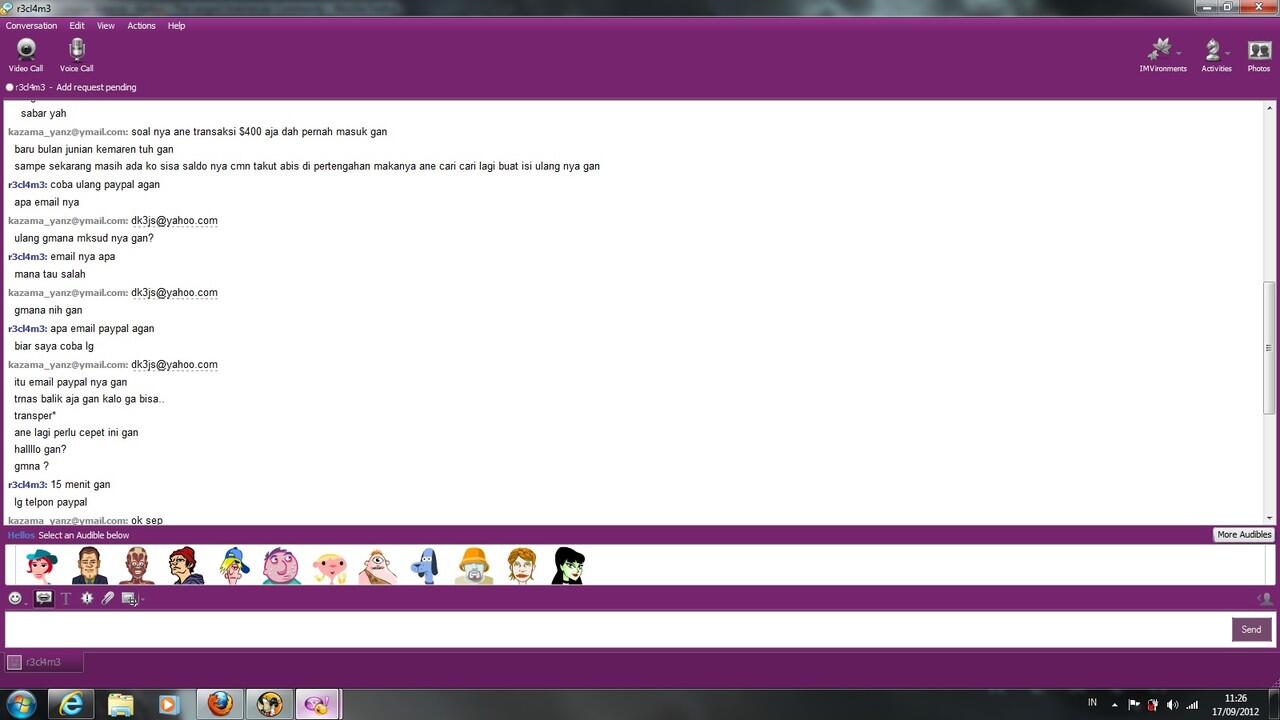Open the Edit menu
Image resolution: width=1280 pixels, height=720 pixels.
tap(77, 26)
